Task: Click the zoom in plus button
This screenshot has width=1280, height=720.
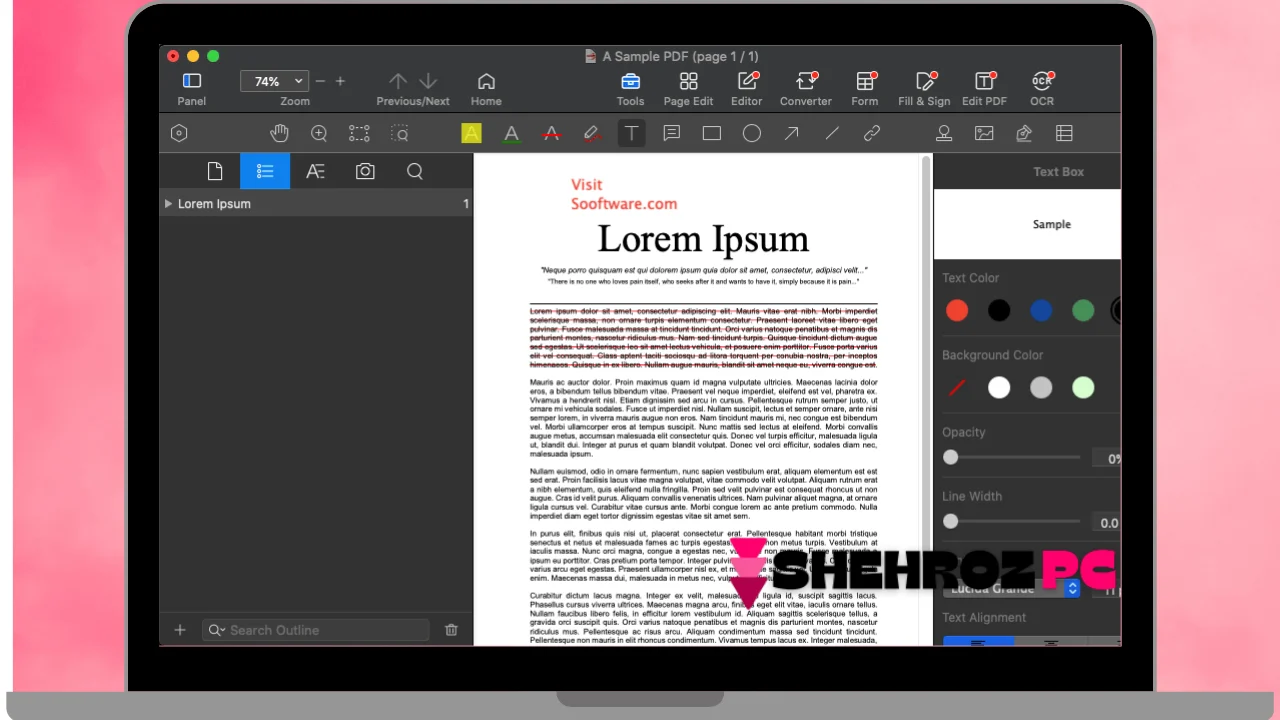Action: pos(340,81)
